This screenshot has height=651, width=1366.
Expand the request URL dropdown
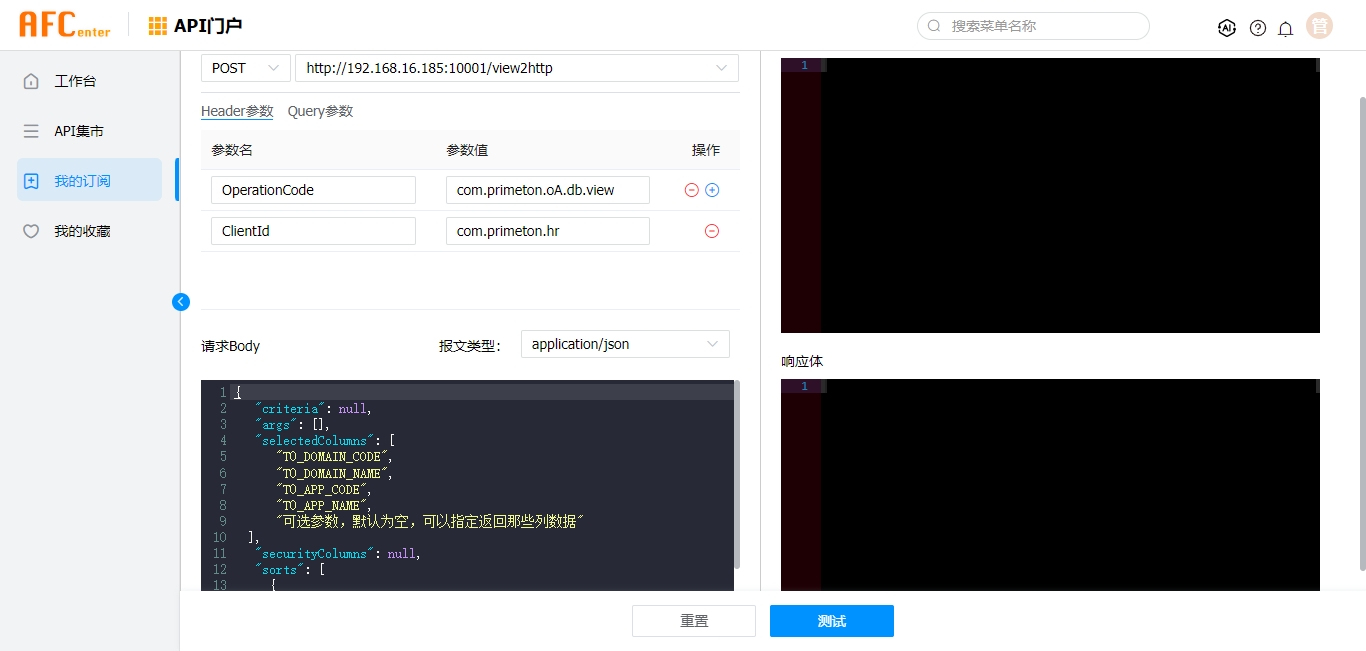coord(721,68)
